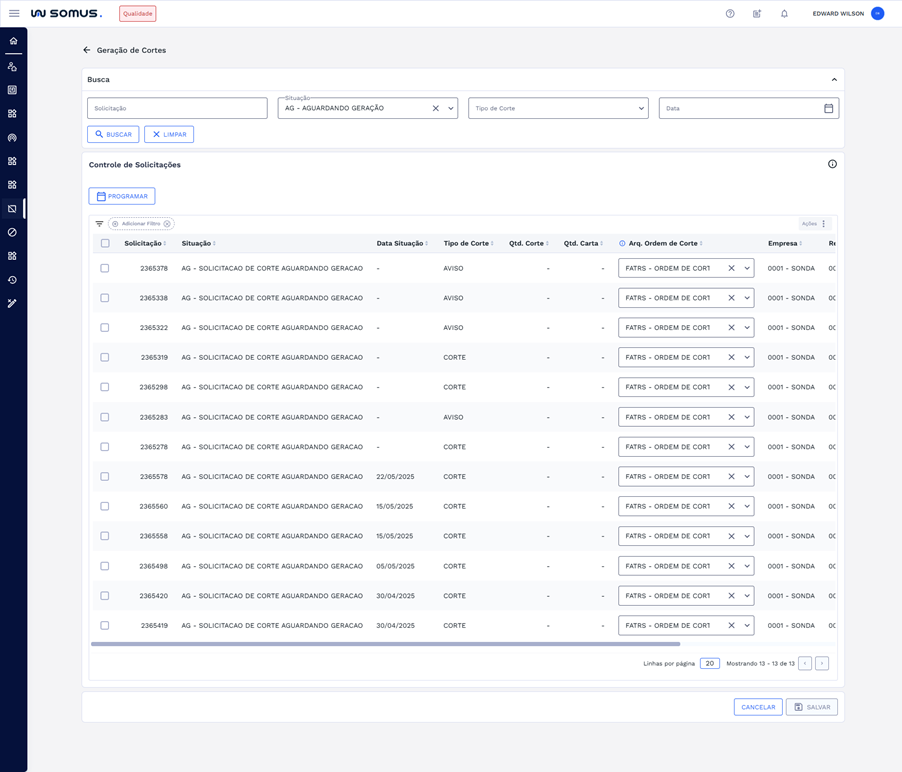Open the calendar picker in the Data field
The width and height of the screenshot is (902, 772).
point(828,108)
